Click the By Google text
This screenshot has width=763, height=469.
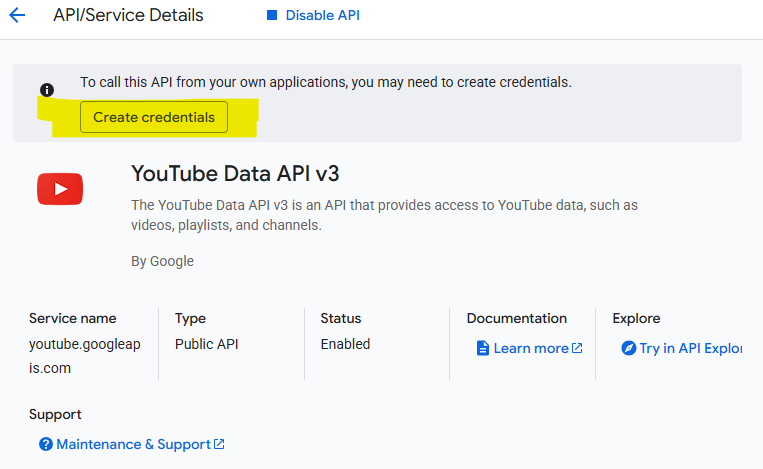[163, 261]
